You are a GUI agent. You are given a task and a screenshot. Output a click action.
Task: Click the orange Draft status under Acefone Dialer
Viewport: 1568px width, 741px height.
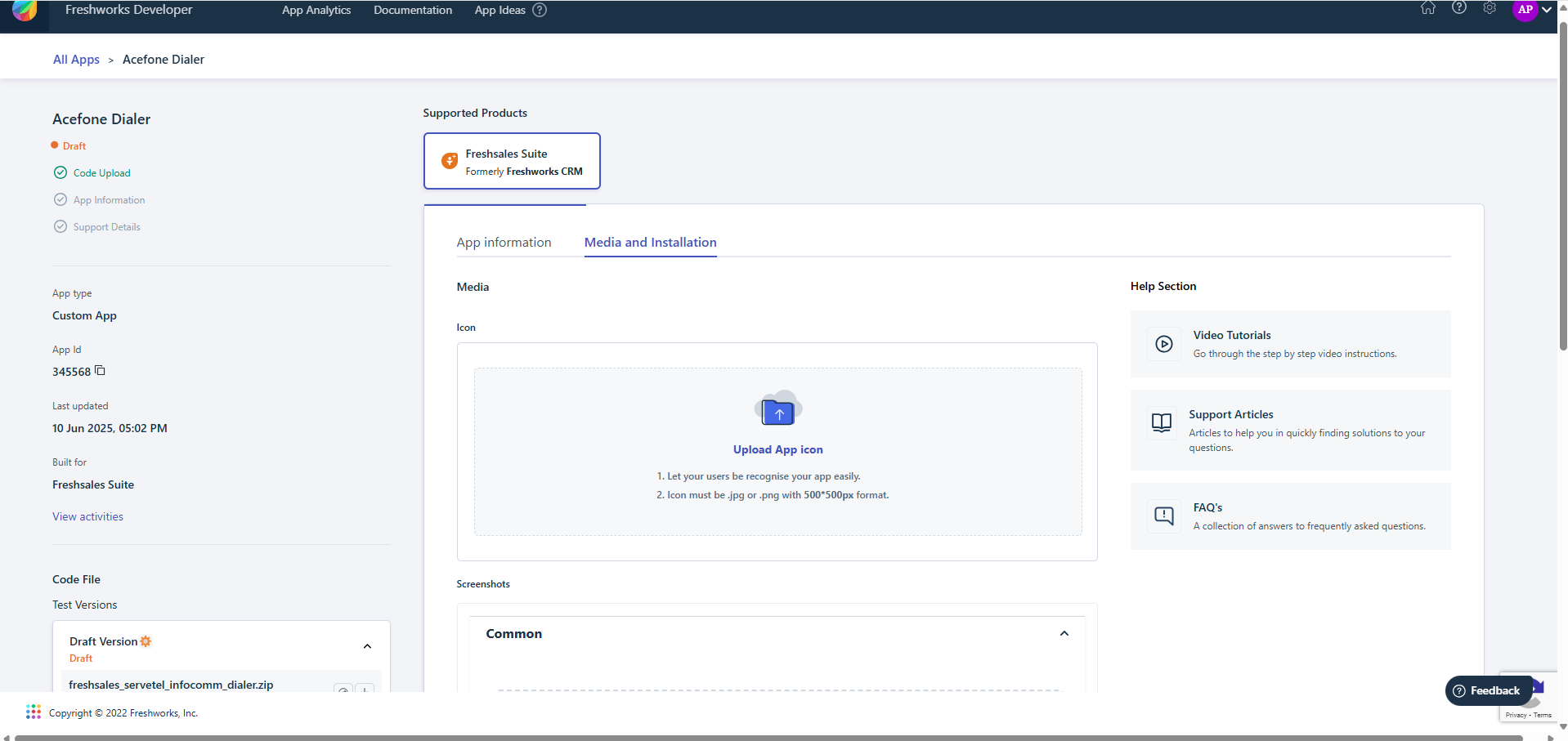point(74,145)
